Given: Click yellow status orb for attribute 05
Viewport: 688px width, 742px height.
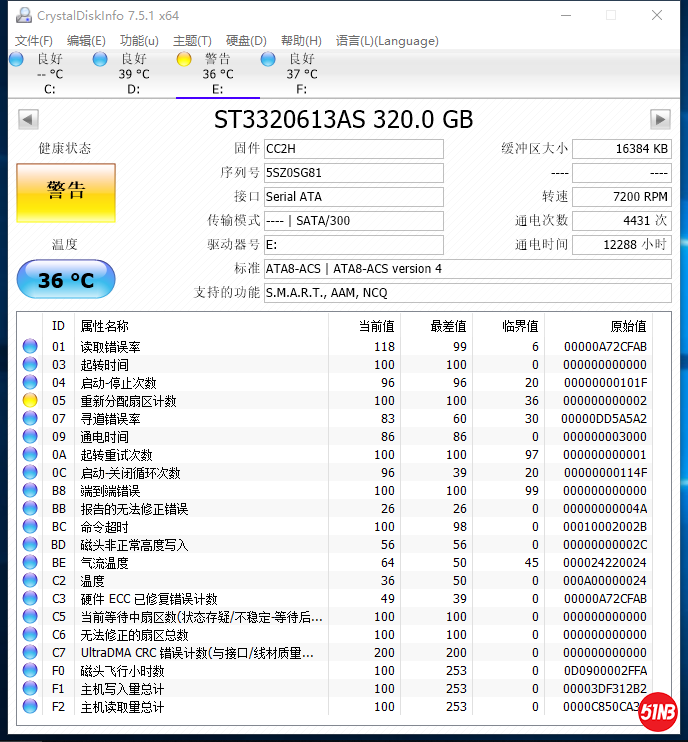Looking at the screenshot, I should [x=30, y=401].
